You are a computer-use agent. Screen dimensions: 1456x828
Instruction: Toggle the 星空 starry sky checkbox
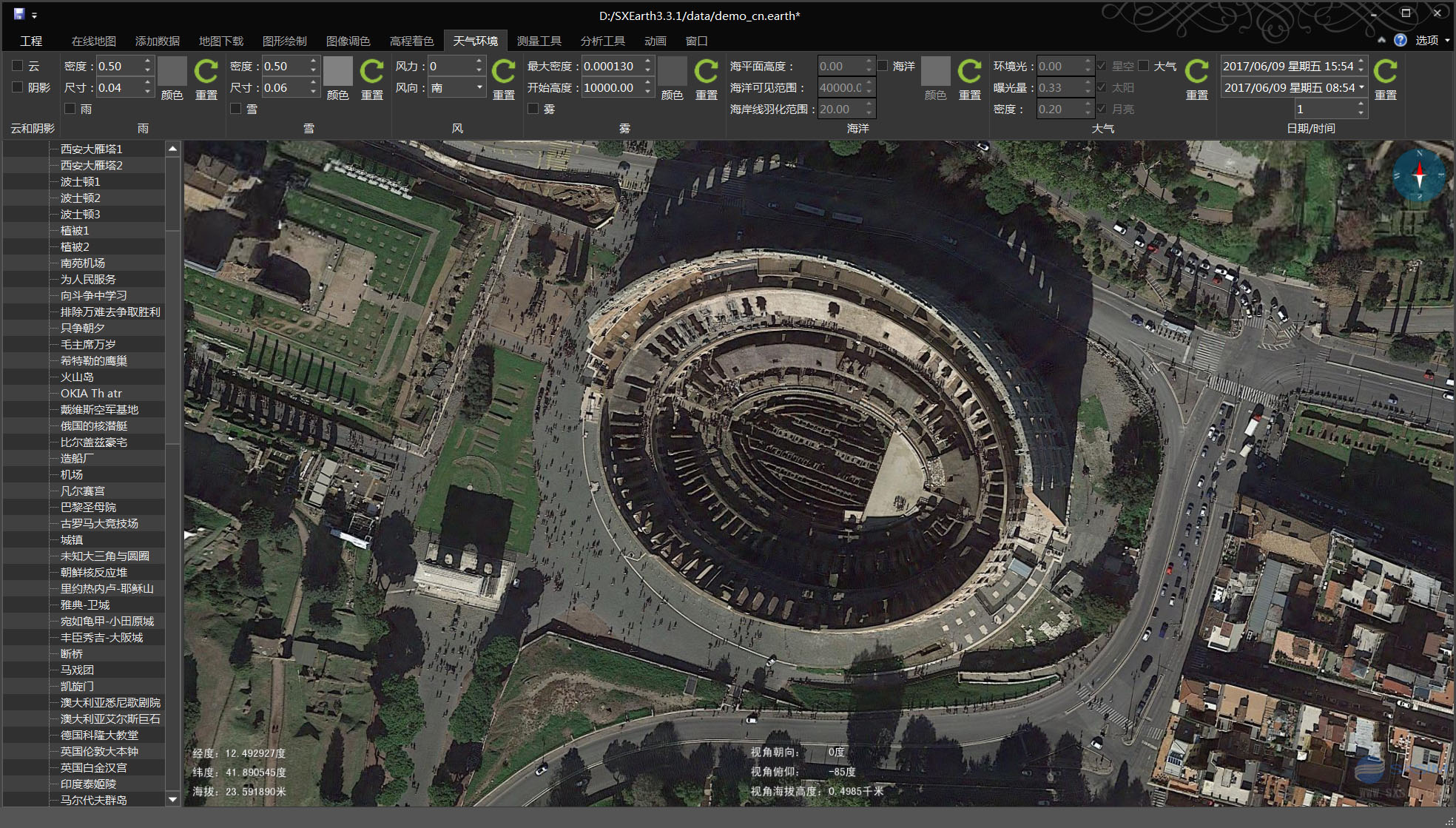(x=1102, y=66)
